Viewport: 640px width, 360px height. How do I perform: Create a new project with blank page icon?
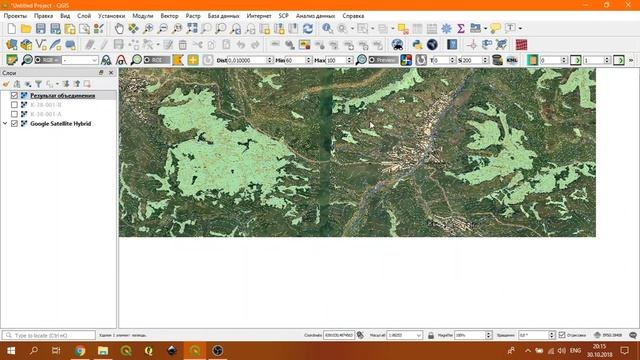(11, 29)
